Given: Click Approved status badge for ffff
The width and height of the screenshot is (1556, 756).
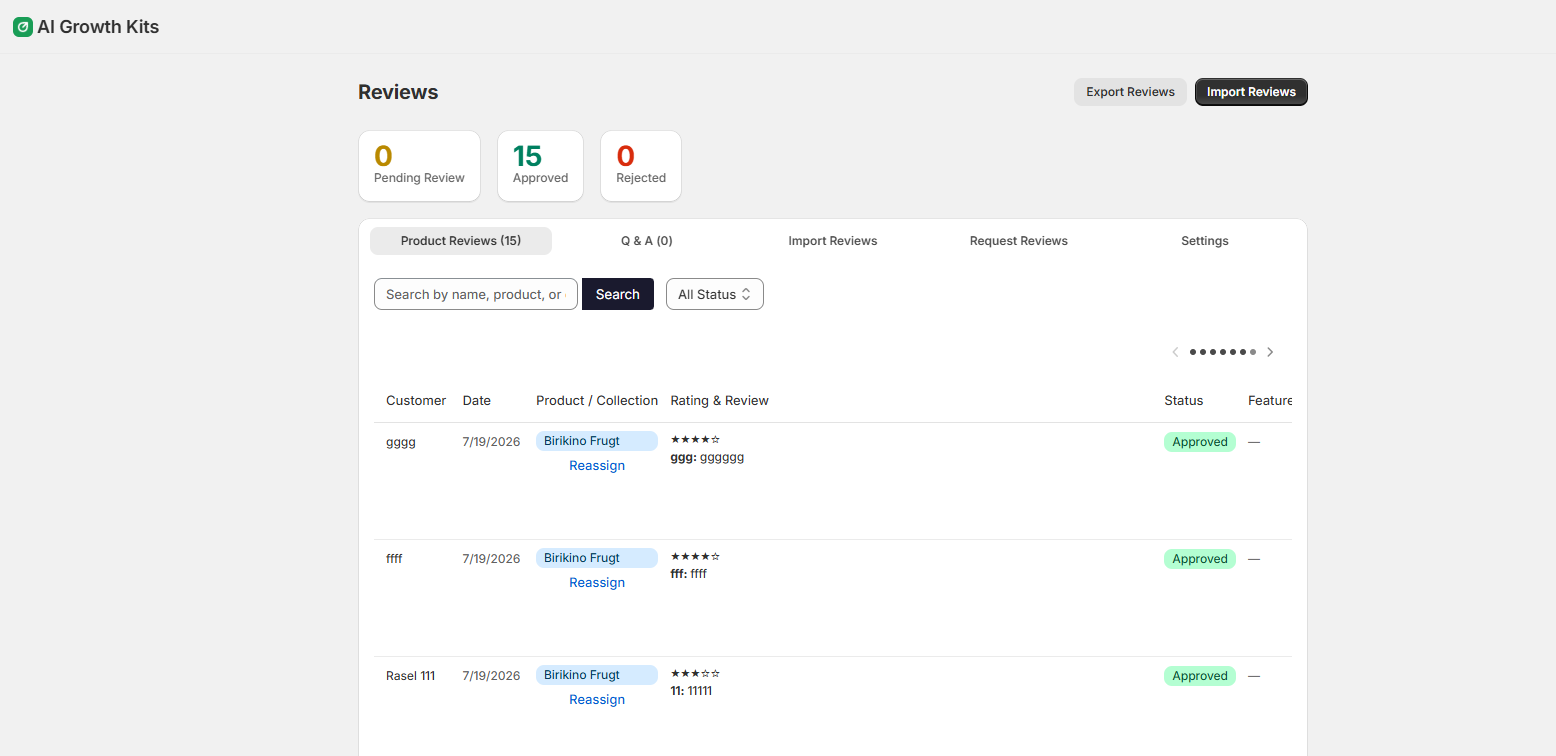Looking at the screenshot, I should [1200, 559].
